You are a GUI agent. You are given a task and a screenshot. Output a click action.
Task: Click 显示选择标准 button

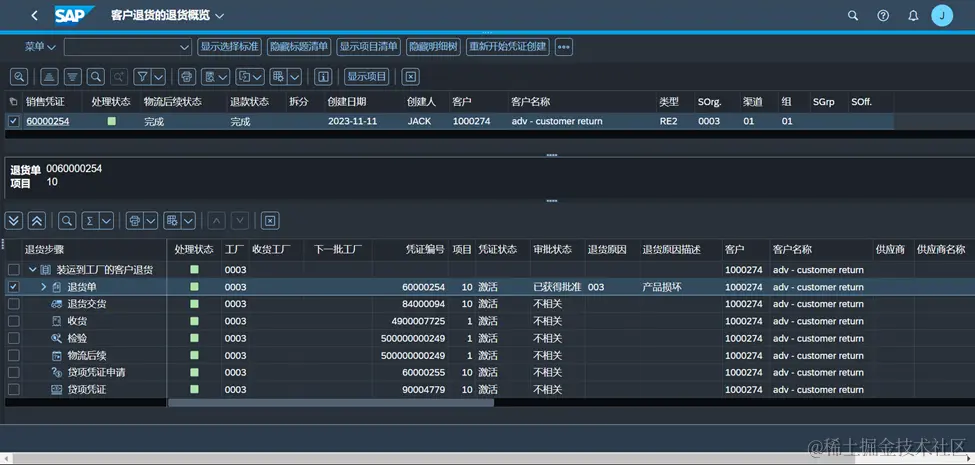(x=230, y=47)
